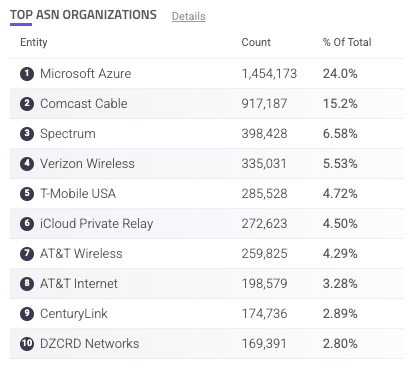Open the CenturyLink entity row
This screenshot has height=369, width=413.
coord(207,314)
